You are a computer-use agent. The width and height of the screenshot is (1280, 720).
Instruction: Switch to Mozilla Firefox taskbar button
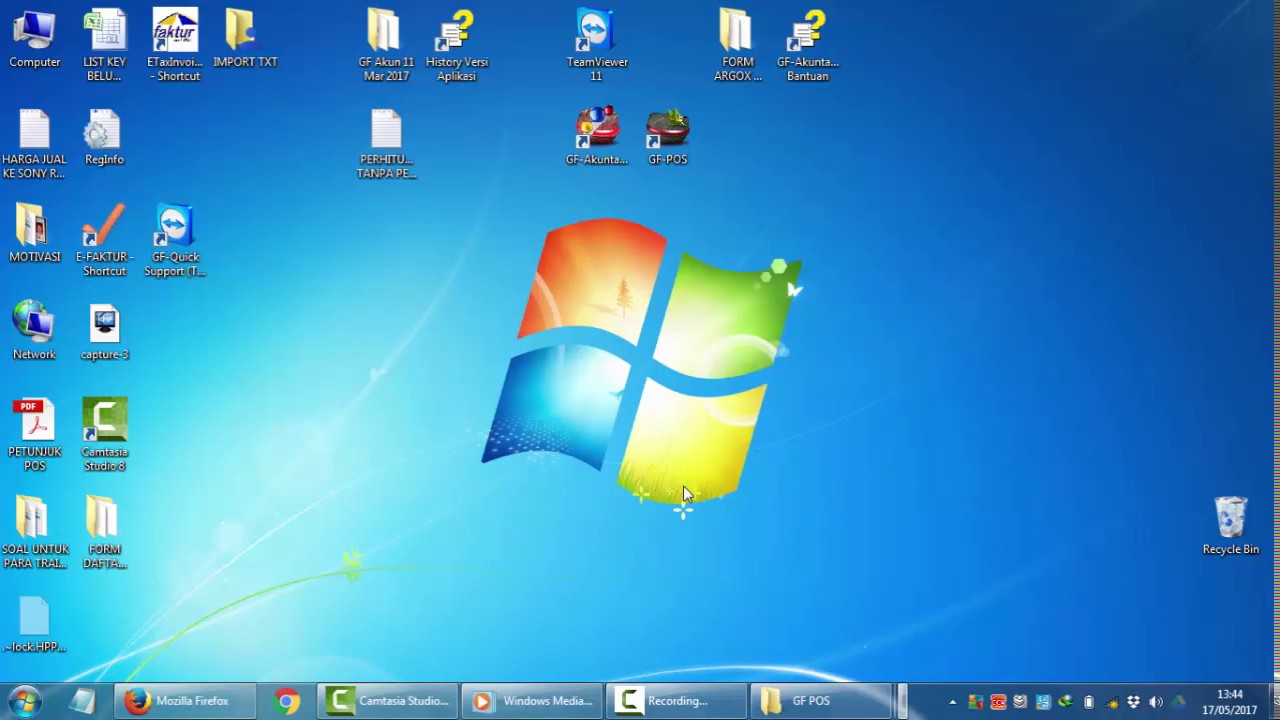pyautogui.click(x=184, y=701)
